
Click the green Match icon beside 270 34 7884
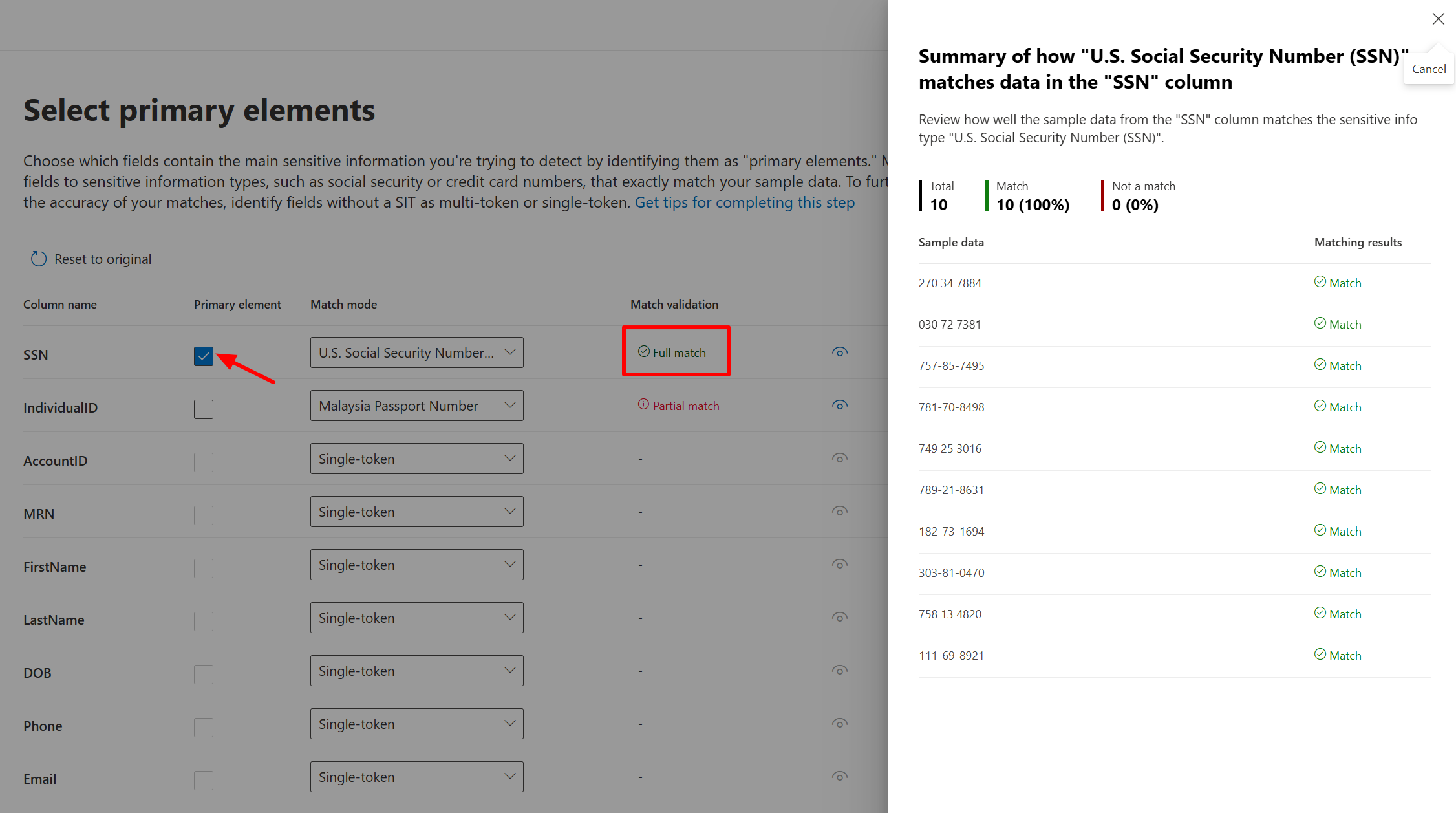(1320, 281)
